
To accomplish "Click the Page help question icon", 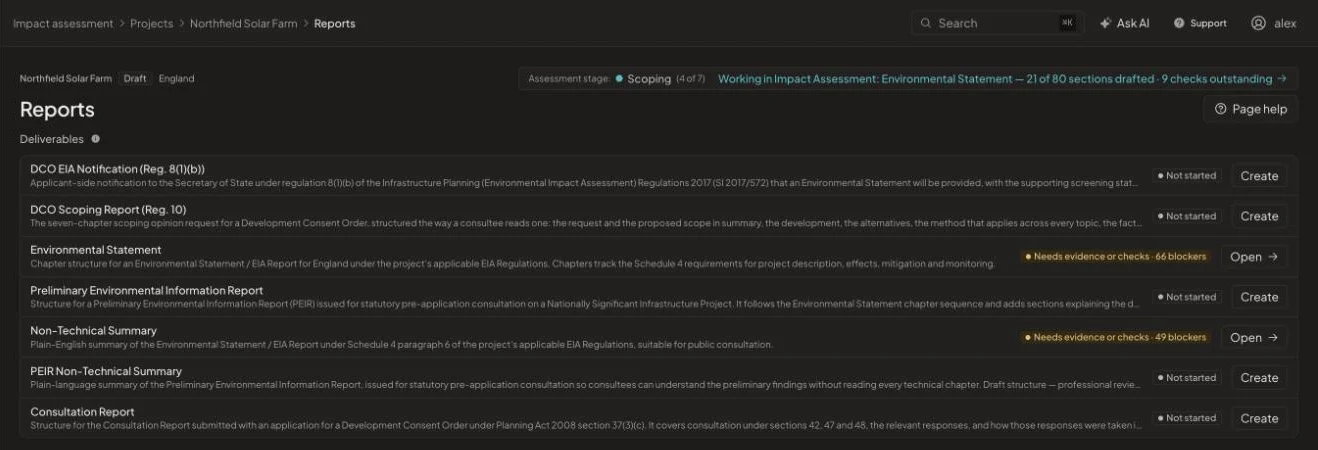I will [x=1220, y=109].
